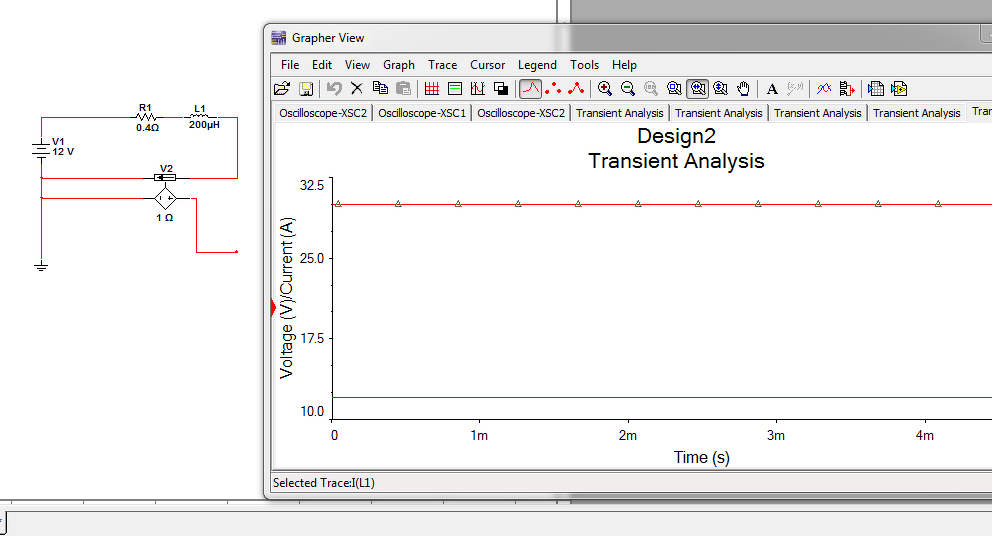The image size is (992, 536).
Task: Click the 200µH inductor value label
Action: pos(204,125)
